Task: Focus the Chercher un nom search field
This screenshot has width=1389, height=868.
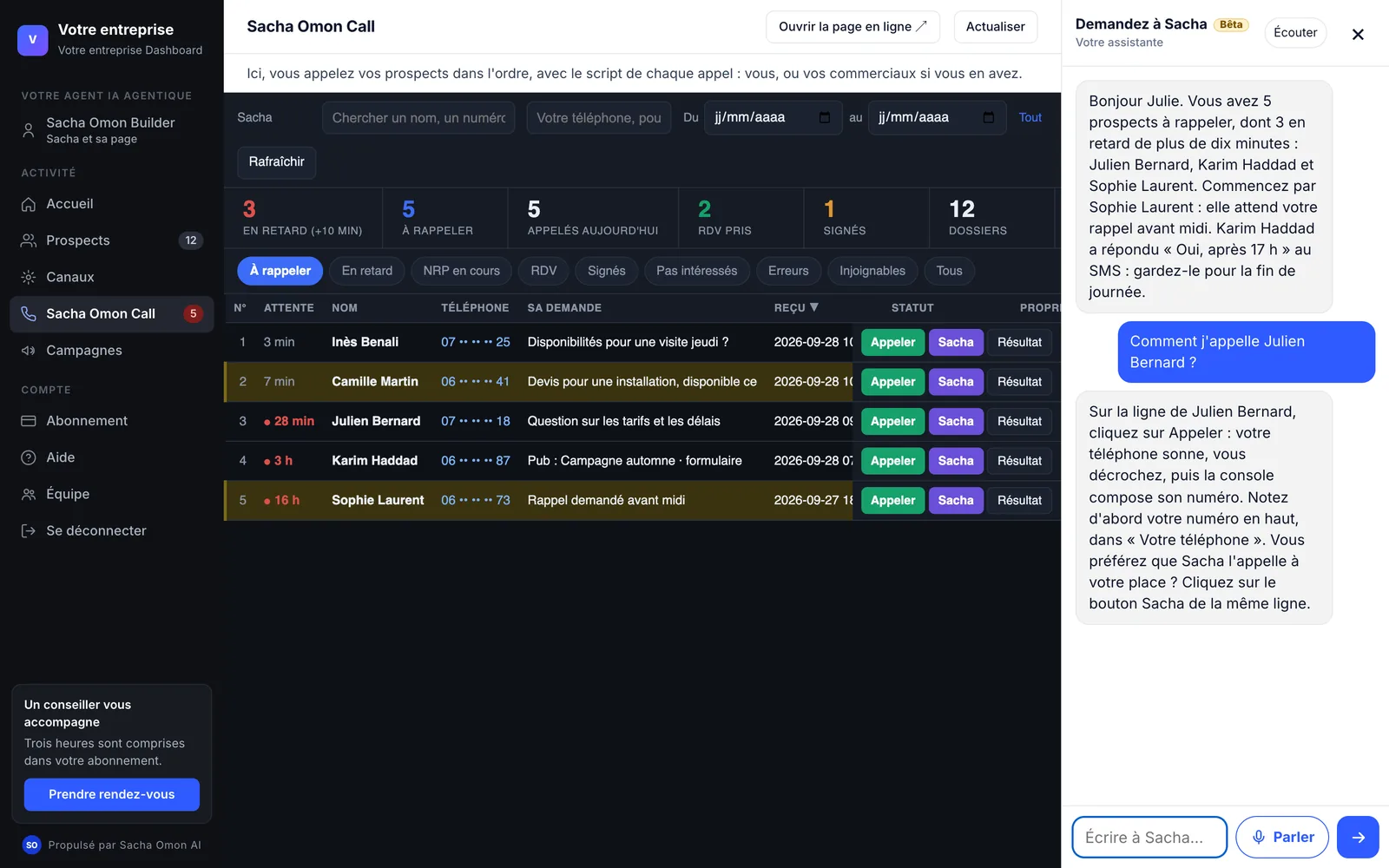Action: (418, 118)
